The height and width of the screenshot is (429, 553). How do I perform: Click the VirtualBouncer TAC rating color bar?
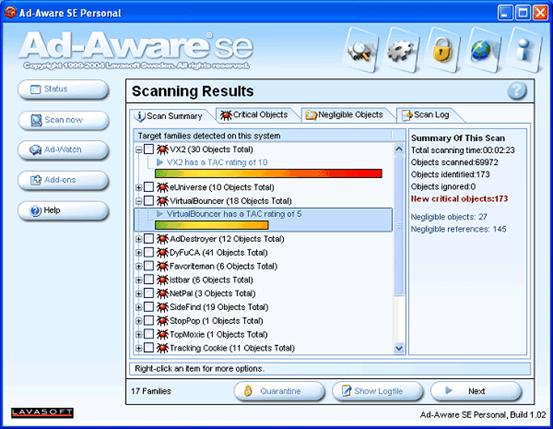[x=212, y=225]
